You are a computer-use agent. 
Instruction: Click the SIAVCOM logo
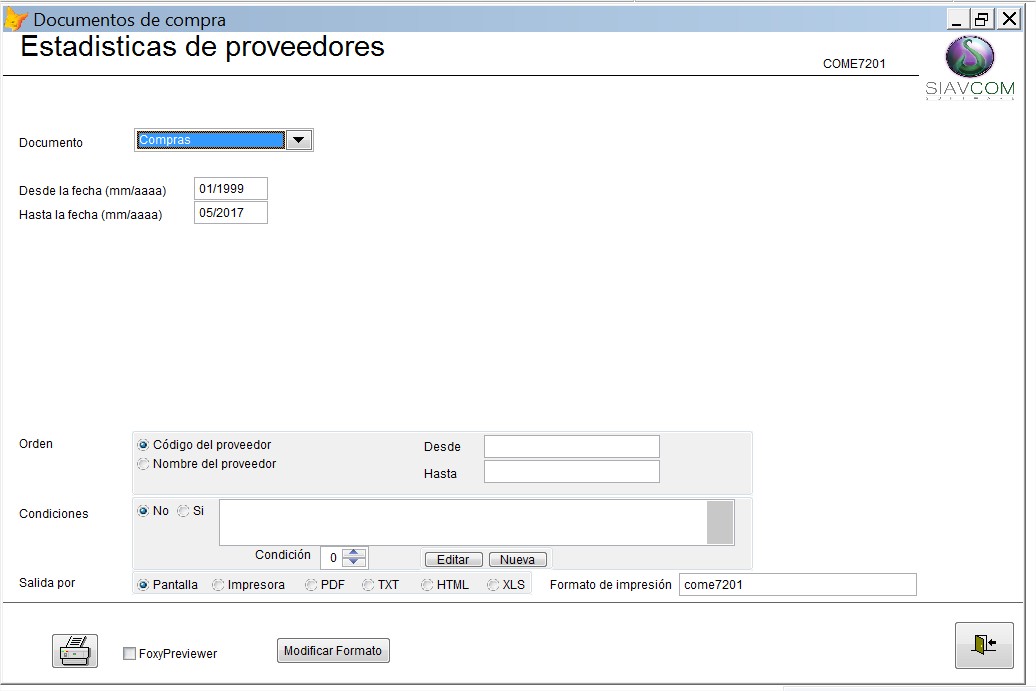click(969, 67)
